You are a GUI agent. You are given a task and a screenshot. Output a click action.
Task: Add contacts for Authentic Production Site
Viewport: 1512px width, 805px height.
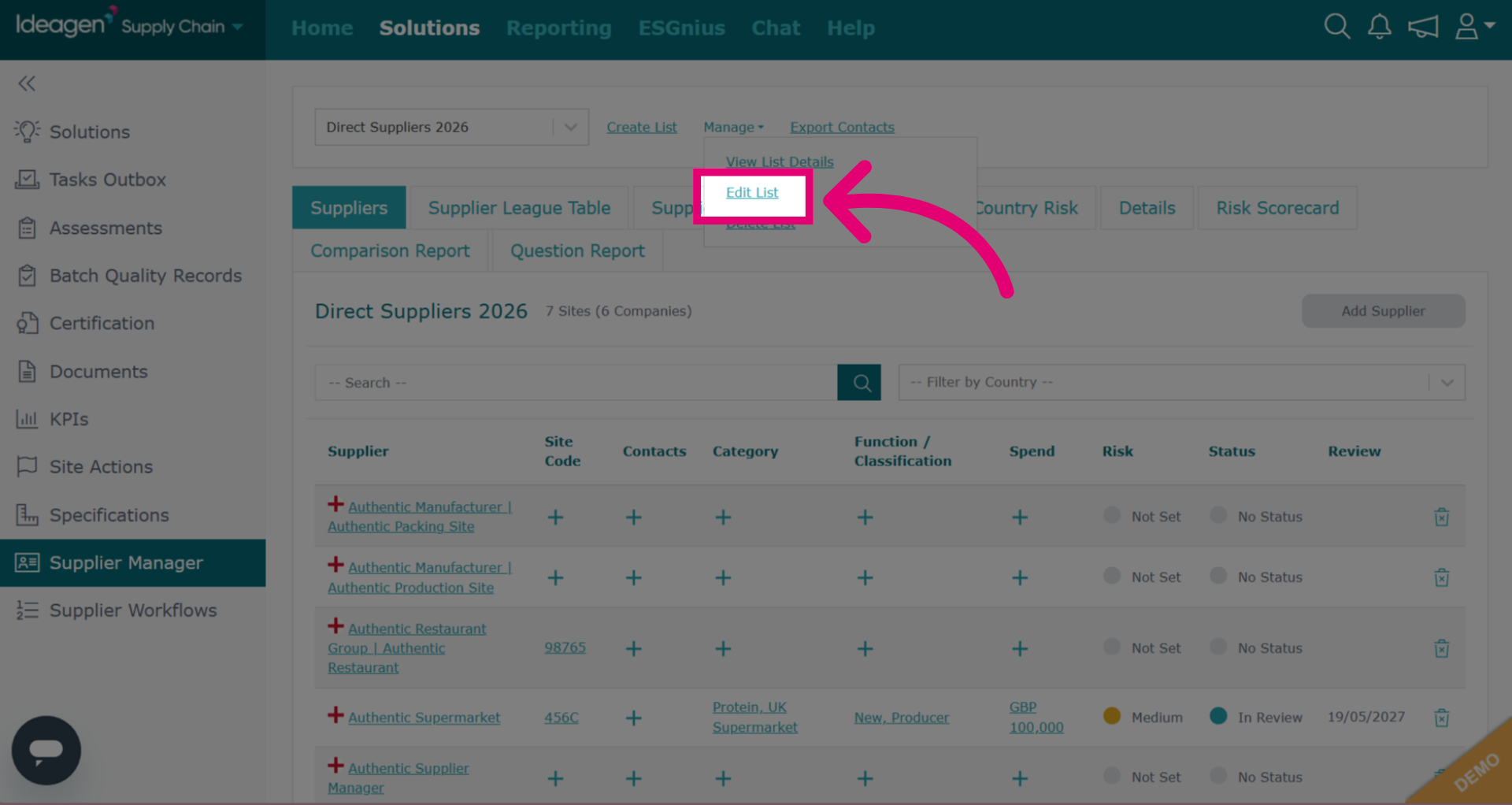[633, 578]
